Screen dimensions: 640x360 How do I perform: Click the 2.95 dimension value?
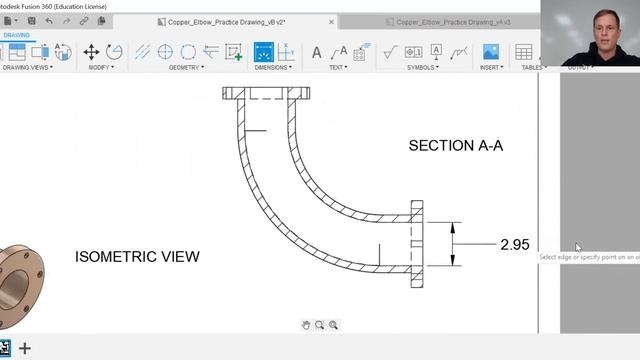[x=515, y=244]
